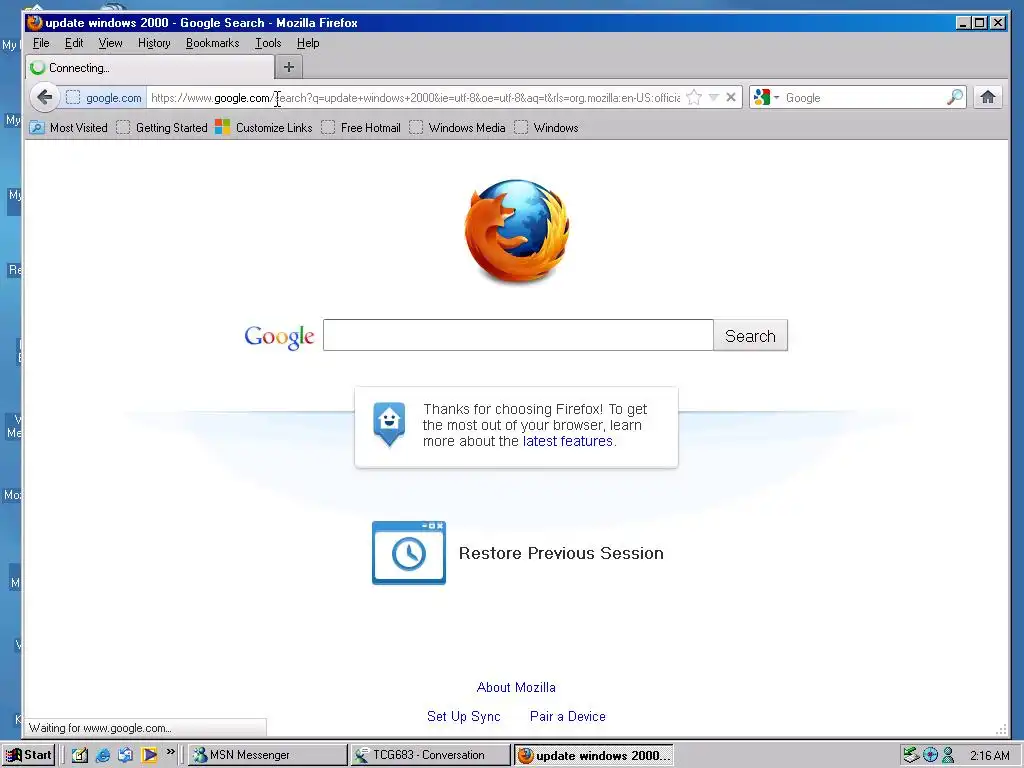Go to the home page using the house icon
Viewport: 1024px width, 768px height.
tap(987, 98)
